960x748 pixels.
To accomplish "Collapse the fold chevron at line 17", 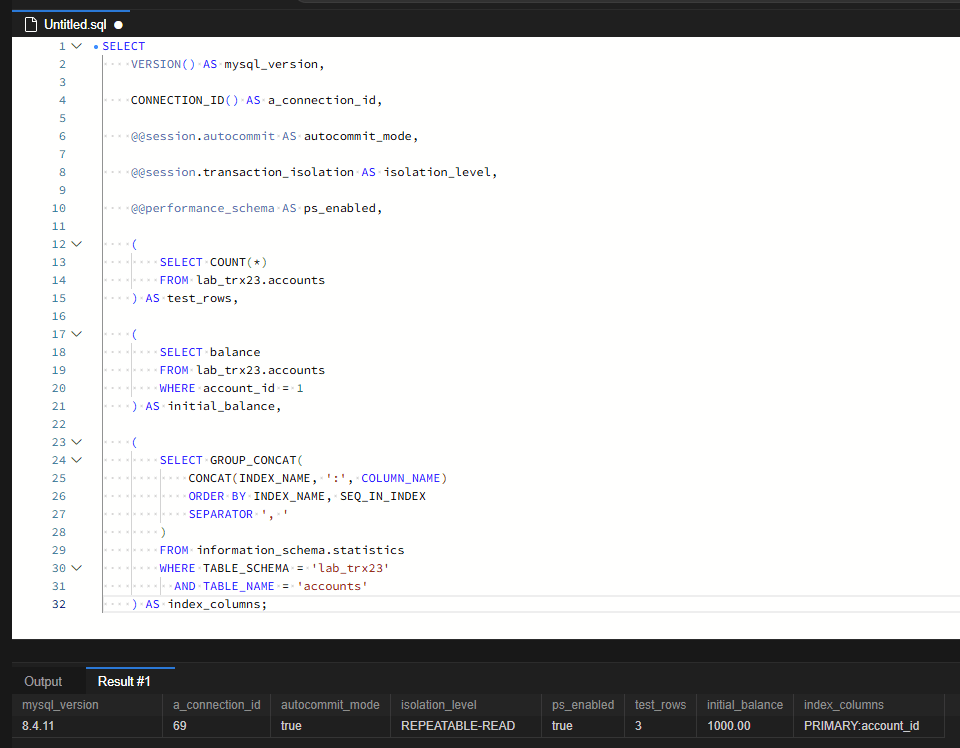I will (77, 334).
